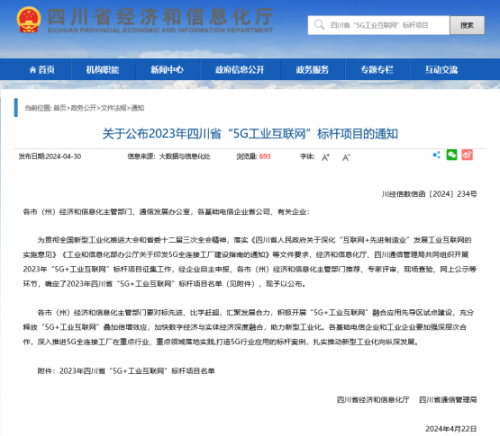Viewport: 500px width, 436px height.
Task: Open 政务服务 navigation menu
Action: [x=312, y=70]
